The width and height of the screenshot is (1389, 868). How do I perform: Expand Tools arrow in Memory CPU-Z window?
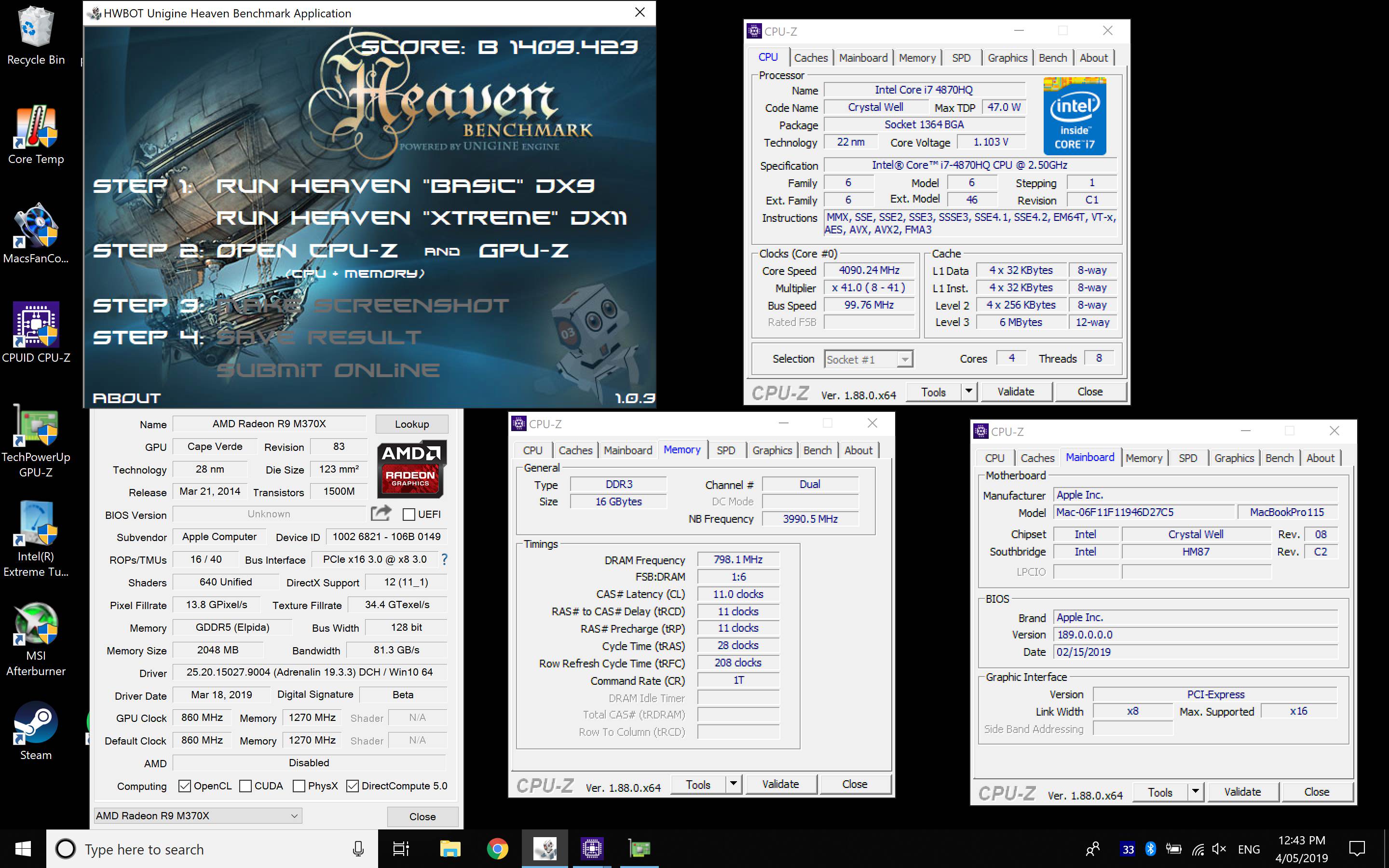point(733,784)
